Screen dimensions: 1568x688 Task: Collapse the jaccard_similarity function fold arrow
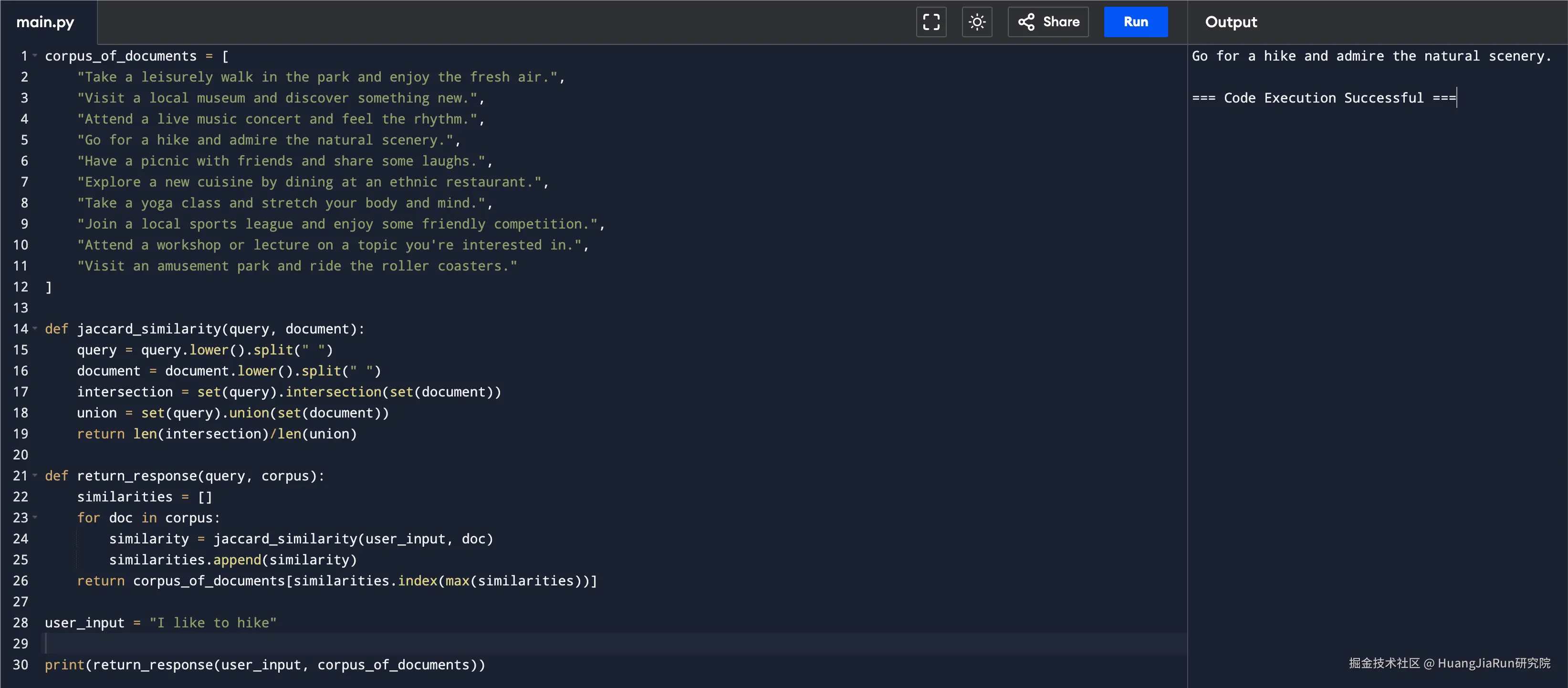tap(35, 329)
